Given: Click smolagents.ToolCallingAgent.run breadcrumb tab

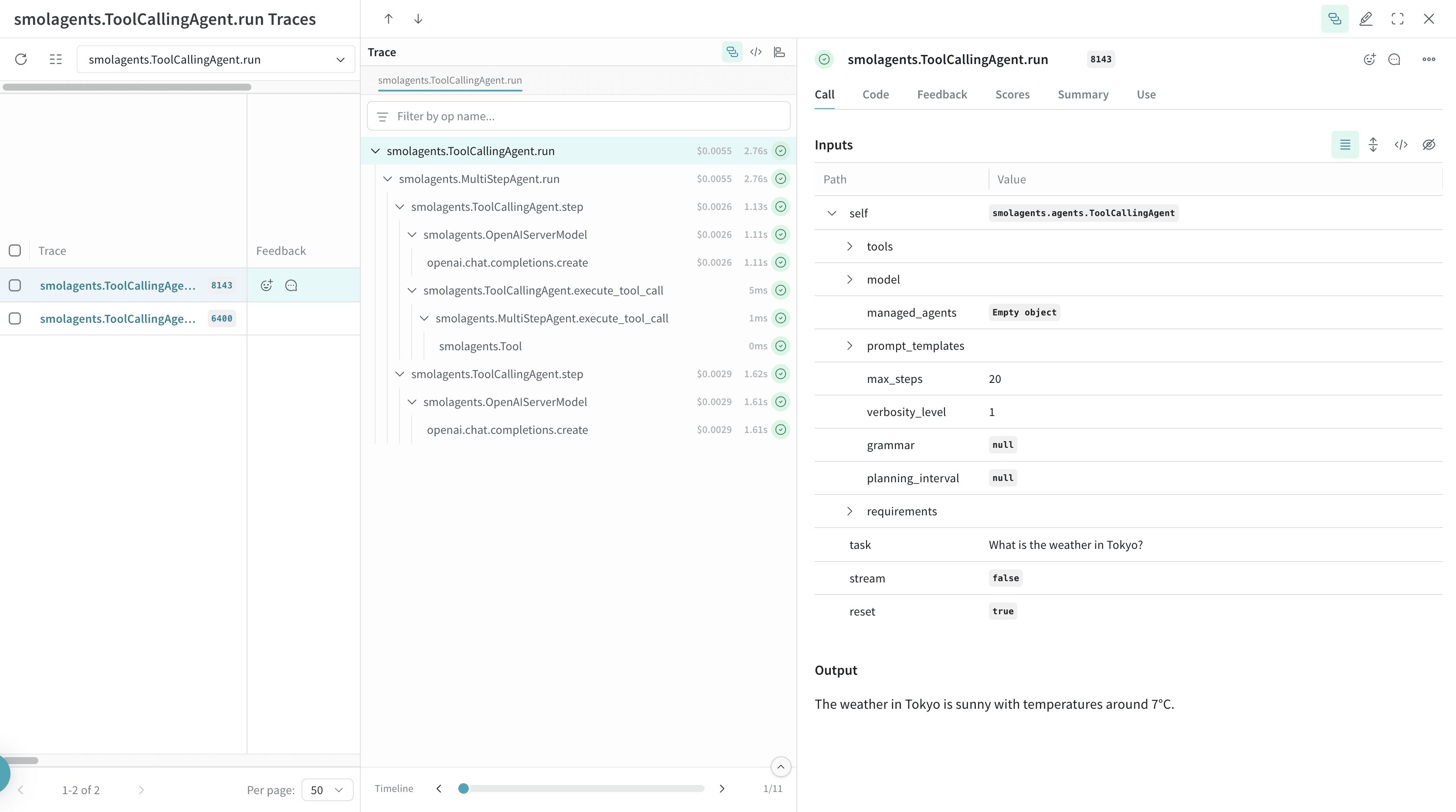Looking at the screenshot, I should pyautogui.click(x=450, y=80).
